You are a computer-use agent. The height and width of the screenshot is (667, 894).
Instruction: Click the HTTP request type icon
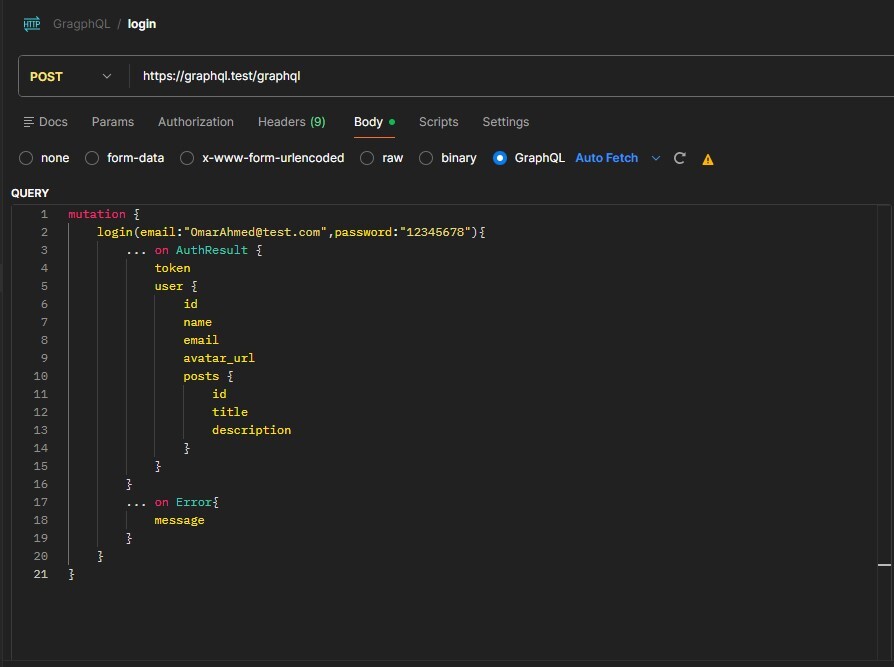click(32, 24)
